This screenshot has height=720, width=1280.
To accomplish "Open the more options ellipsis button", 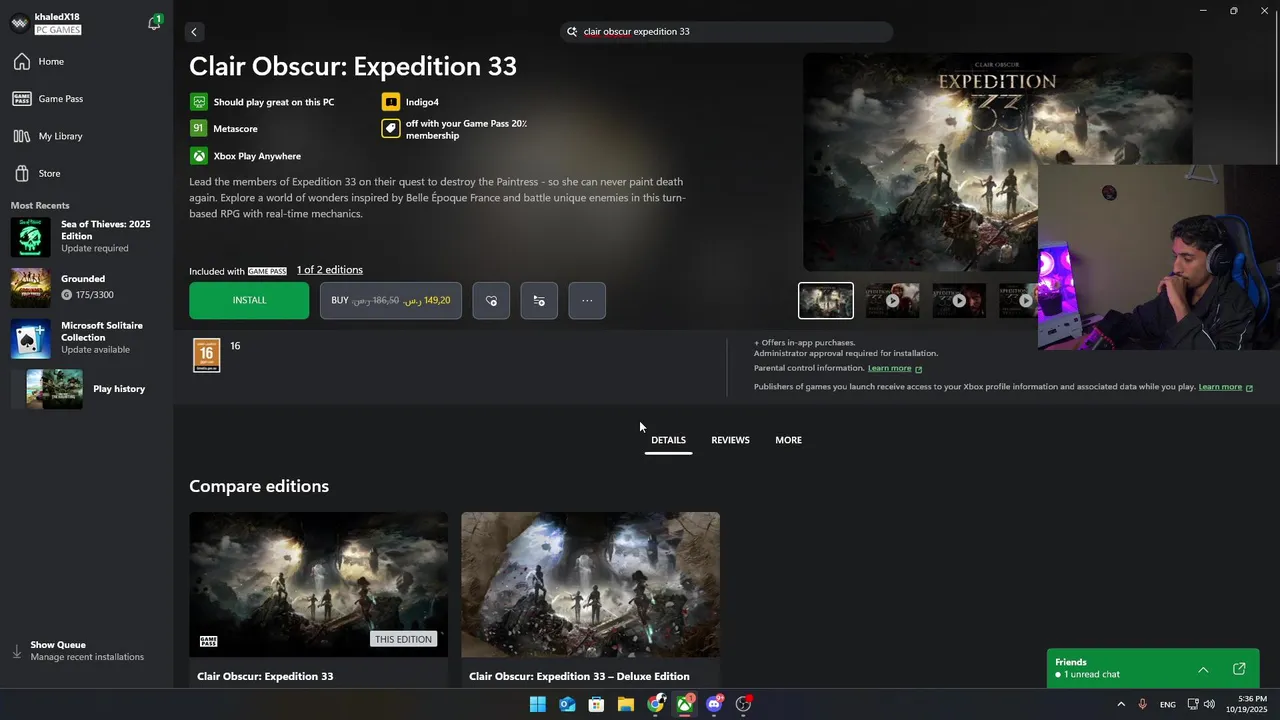I will pos(587,301).
